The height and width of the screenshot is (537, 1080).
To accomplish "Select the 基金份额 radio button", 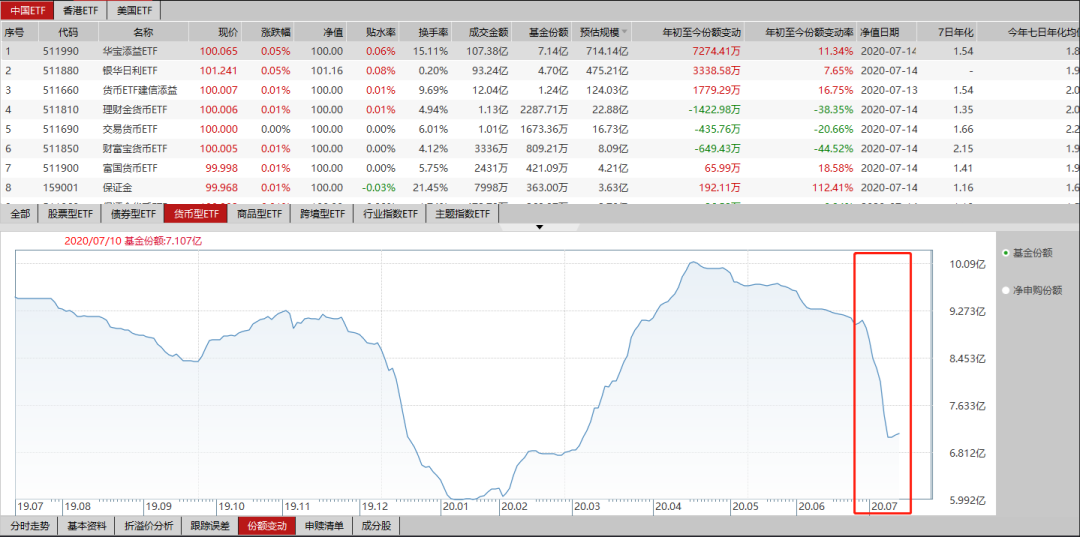I will [x=1006, y=253].
